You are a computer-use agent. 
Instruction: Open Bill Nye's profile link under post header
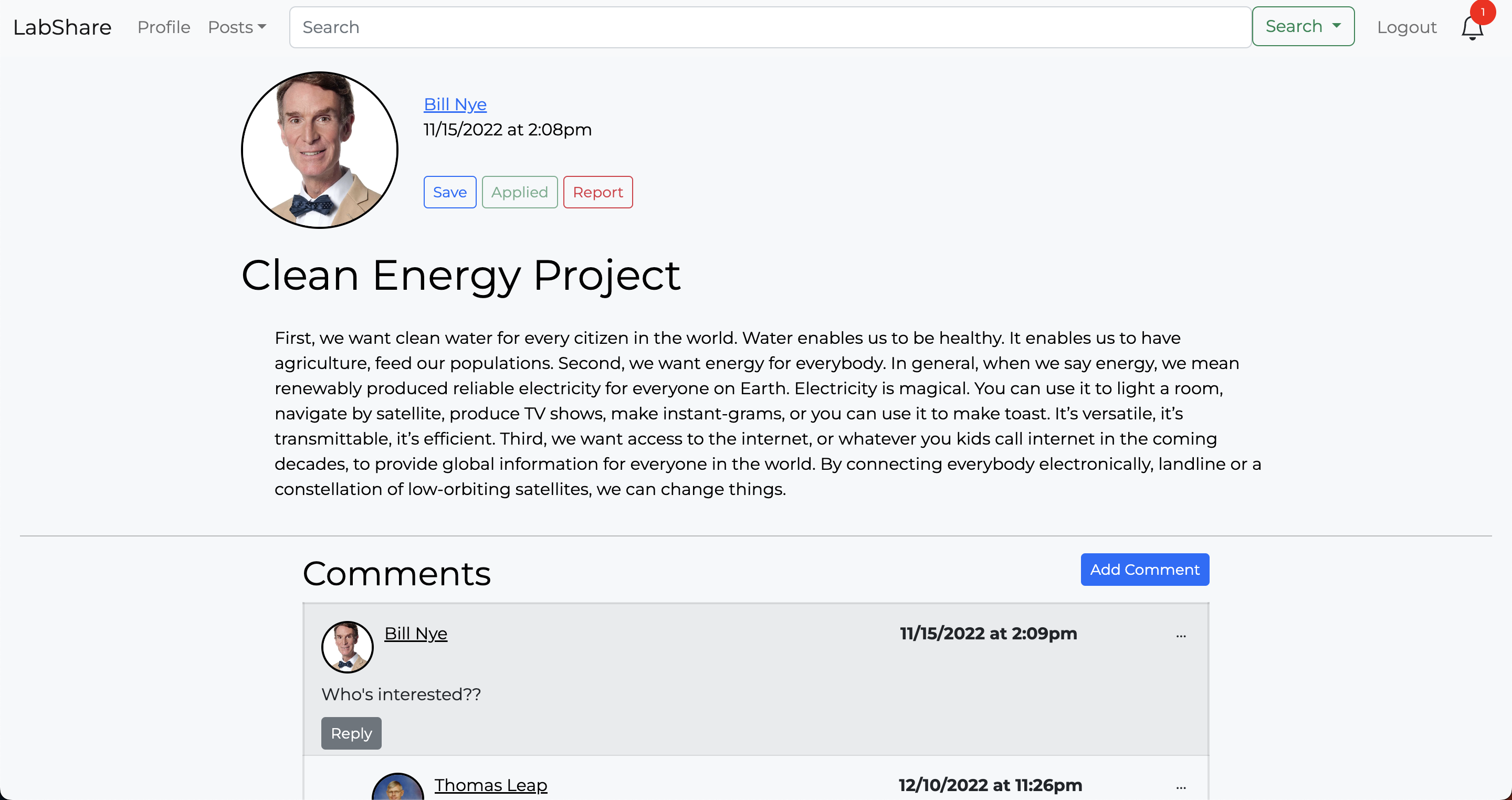[x=455, y=104]
